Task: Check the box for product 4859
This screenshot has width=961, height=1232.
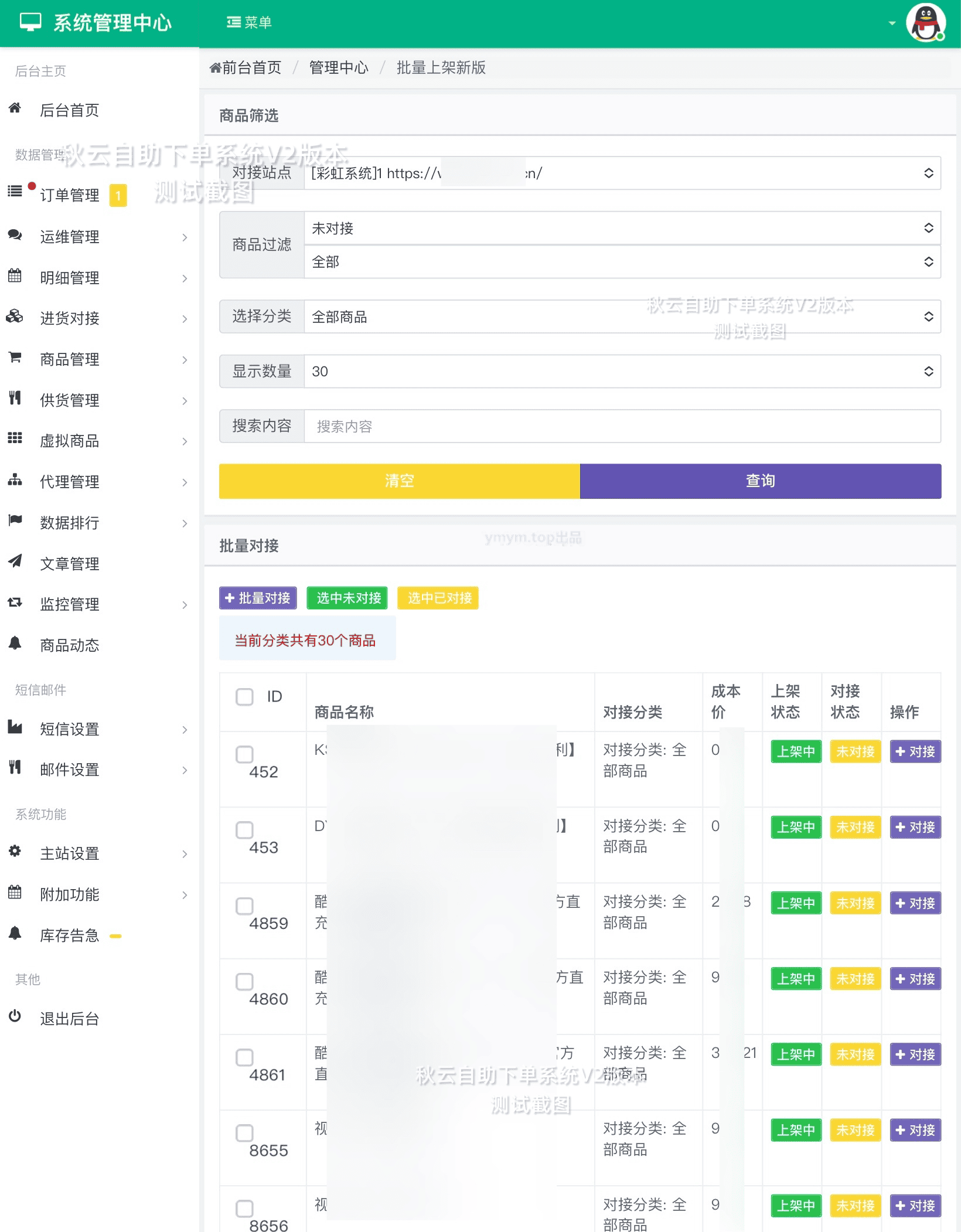Action: coord(244,906)
